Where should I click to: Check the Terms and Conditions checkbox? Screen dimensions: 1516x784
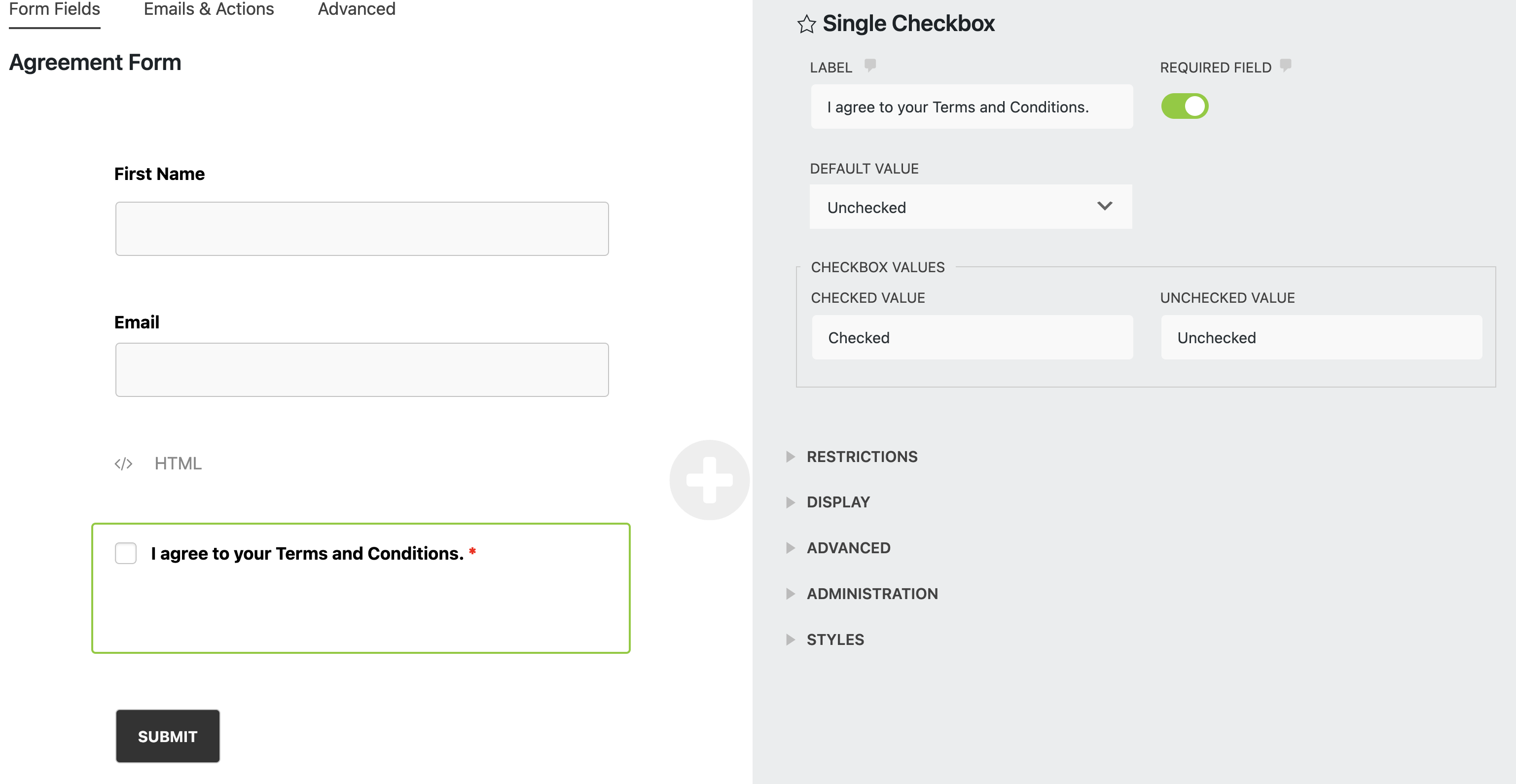tap(125, 553)
